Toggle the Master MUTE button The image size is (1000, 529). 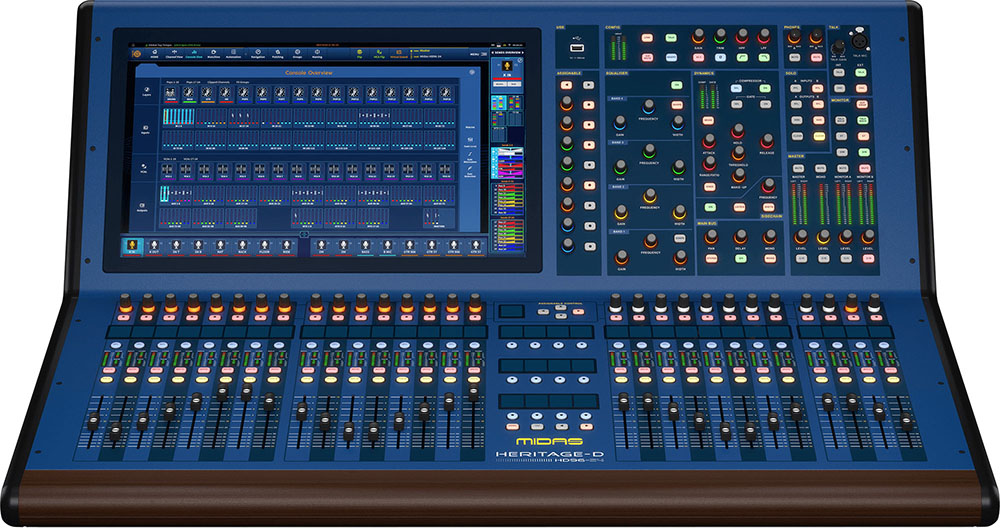tap(798, 168)
